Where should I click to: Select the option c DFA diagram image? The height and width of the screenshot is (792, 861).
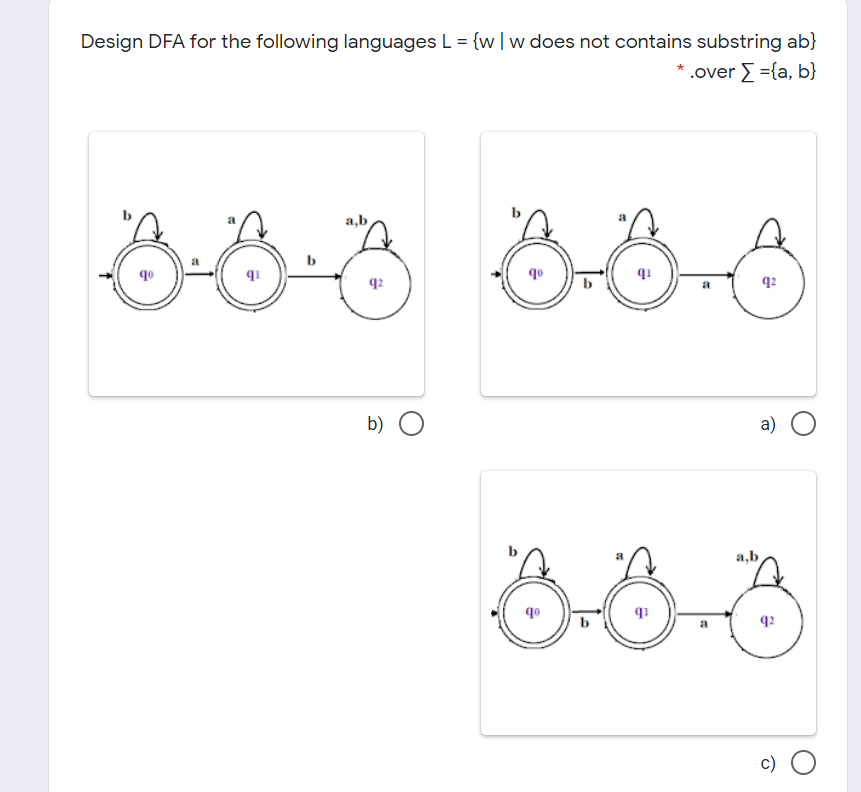pyautogui.click(x=648, y=601)
